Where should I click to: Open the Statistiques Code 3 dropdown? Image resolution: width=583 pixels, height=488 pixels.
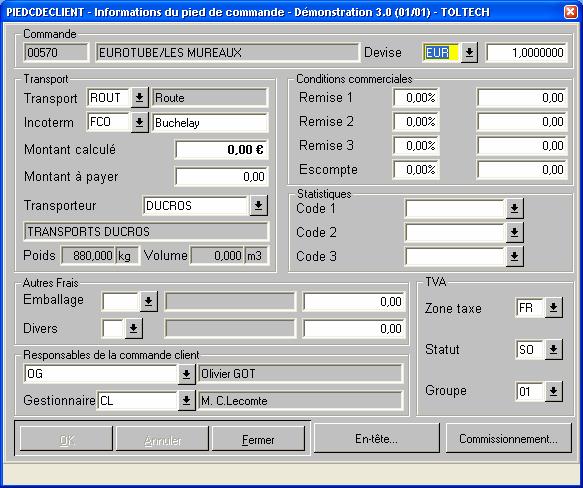point(515,256)
